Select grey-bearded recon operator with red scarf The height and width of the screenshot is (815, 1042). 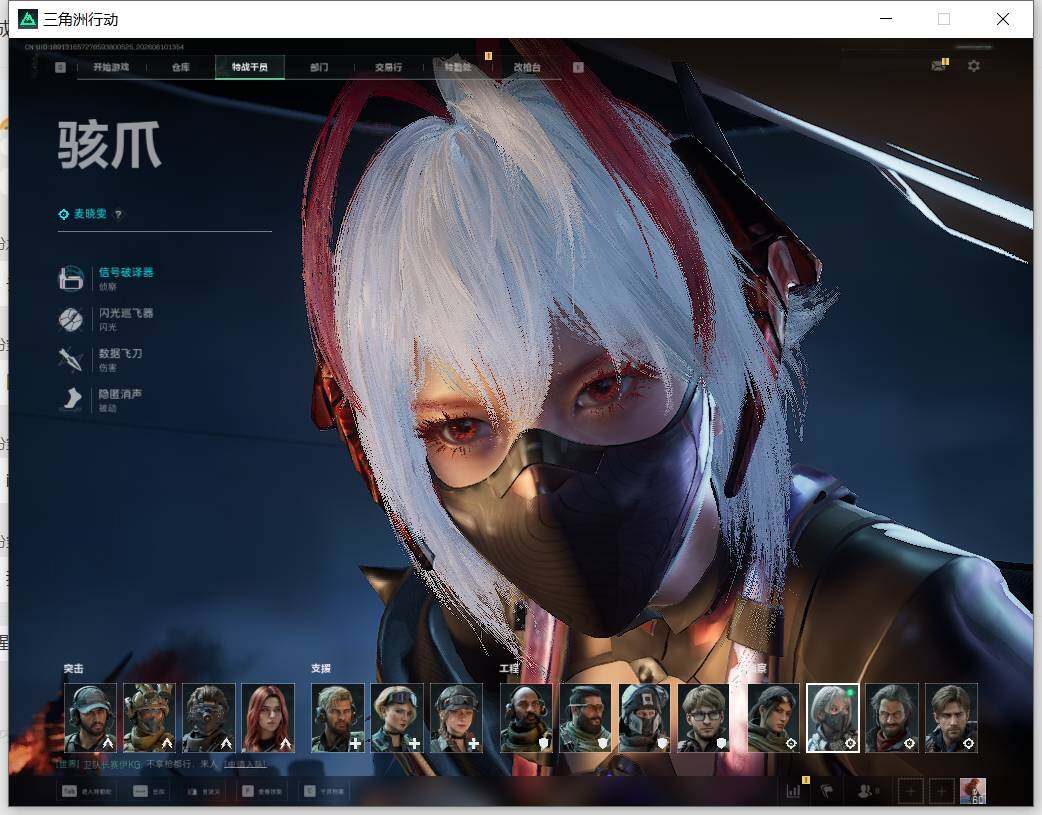pyautogui.click(x=892, y=717)
